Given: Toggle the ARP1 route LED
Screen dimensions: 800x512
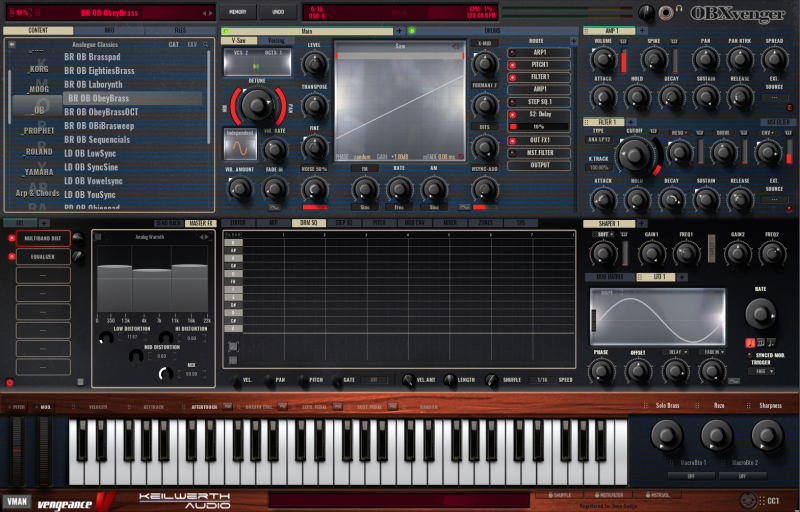Looking at the screenshot, I should point(512,53).
